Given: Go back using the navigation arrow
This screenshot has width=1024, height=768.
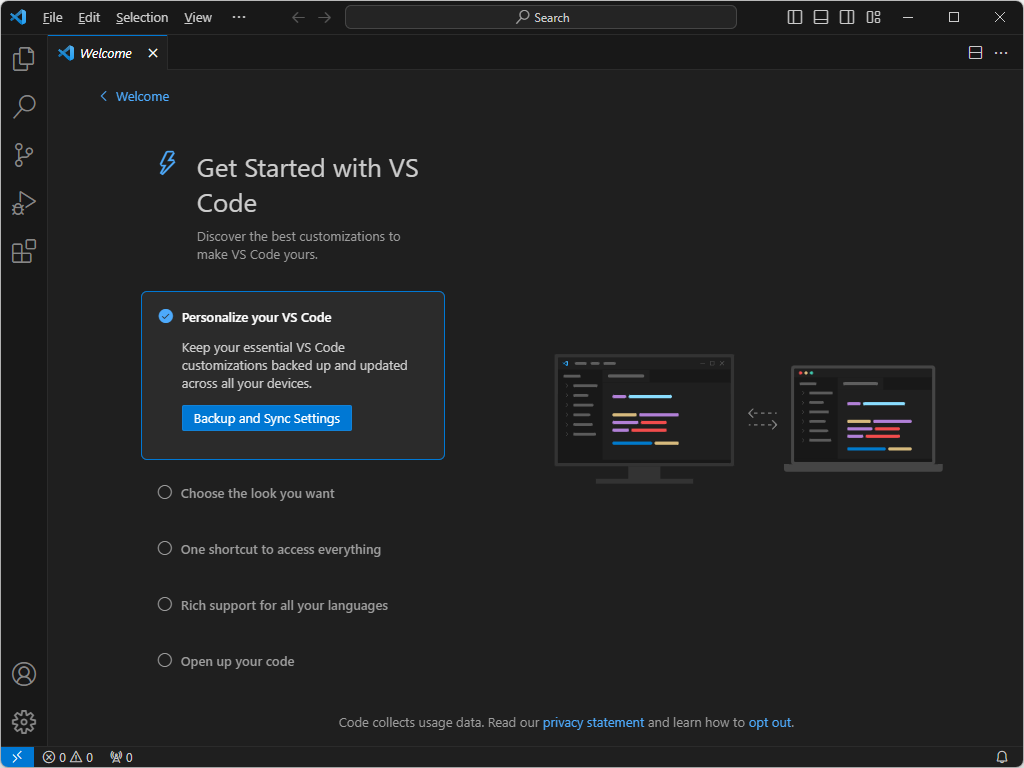Looking at the screenshot, I should (298, 17).
